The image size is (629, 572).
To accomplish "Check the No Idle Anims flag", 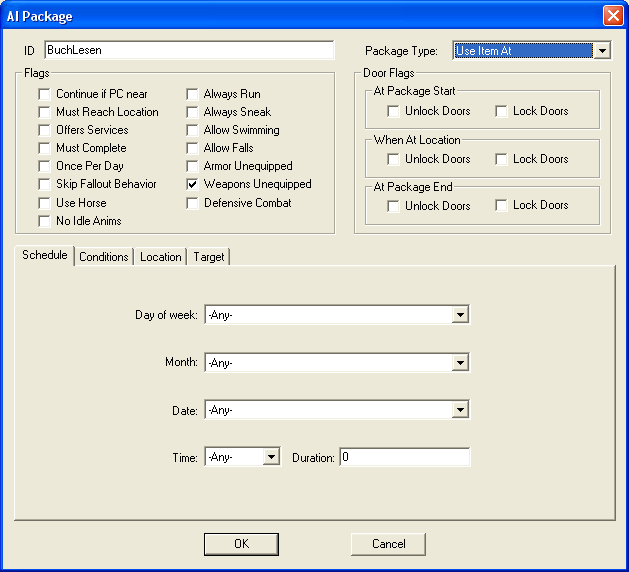I will pyautogui.click(x=45, y=221).
